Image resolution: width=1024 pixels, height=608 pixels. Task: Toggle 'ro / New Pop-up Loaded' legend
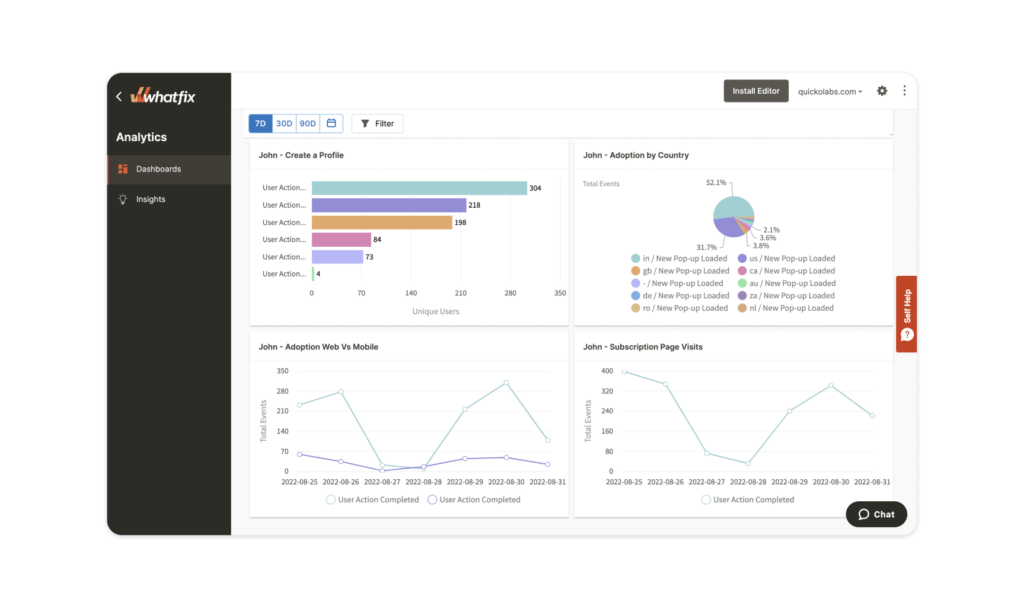679,308
